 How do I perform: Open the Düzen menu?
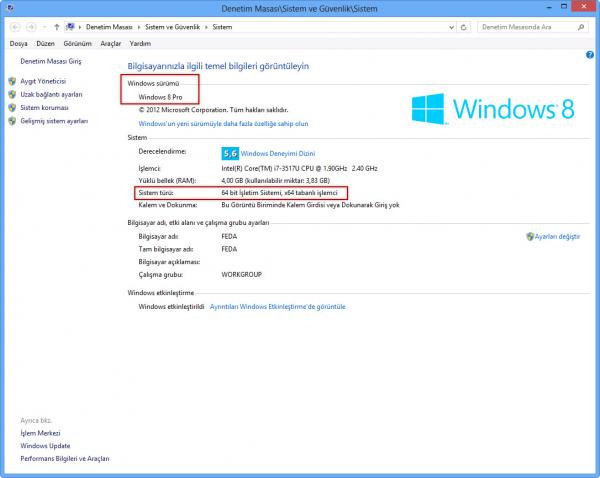pyautogui.click(x=46, y=44)
